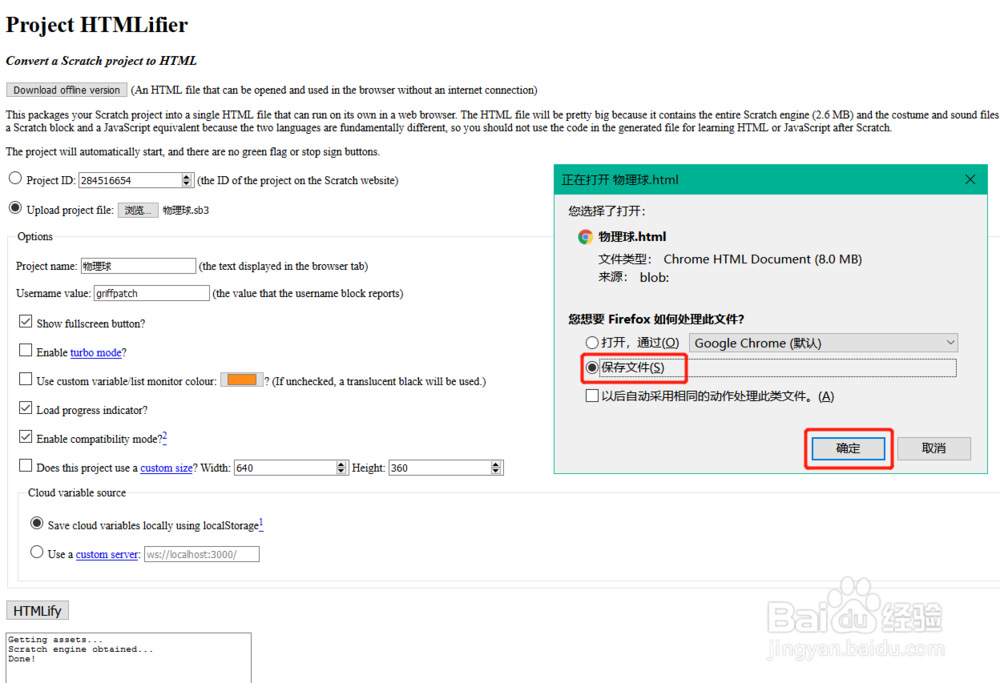The height and width of the screenshot is (683, 1000).
Task: Click the Width field stepper arrows
Action: 341,467
